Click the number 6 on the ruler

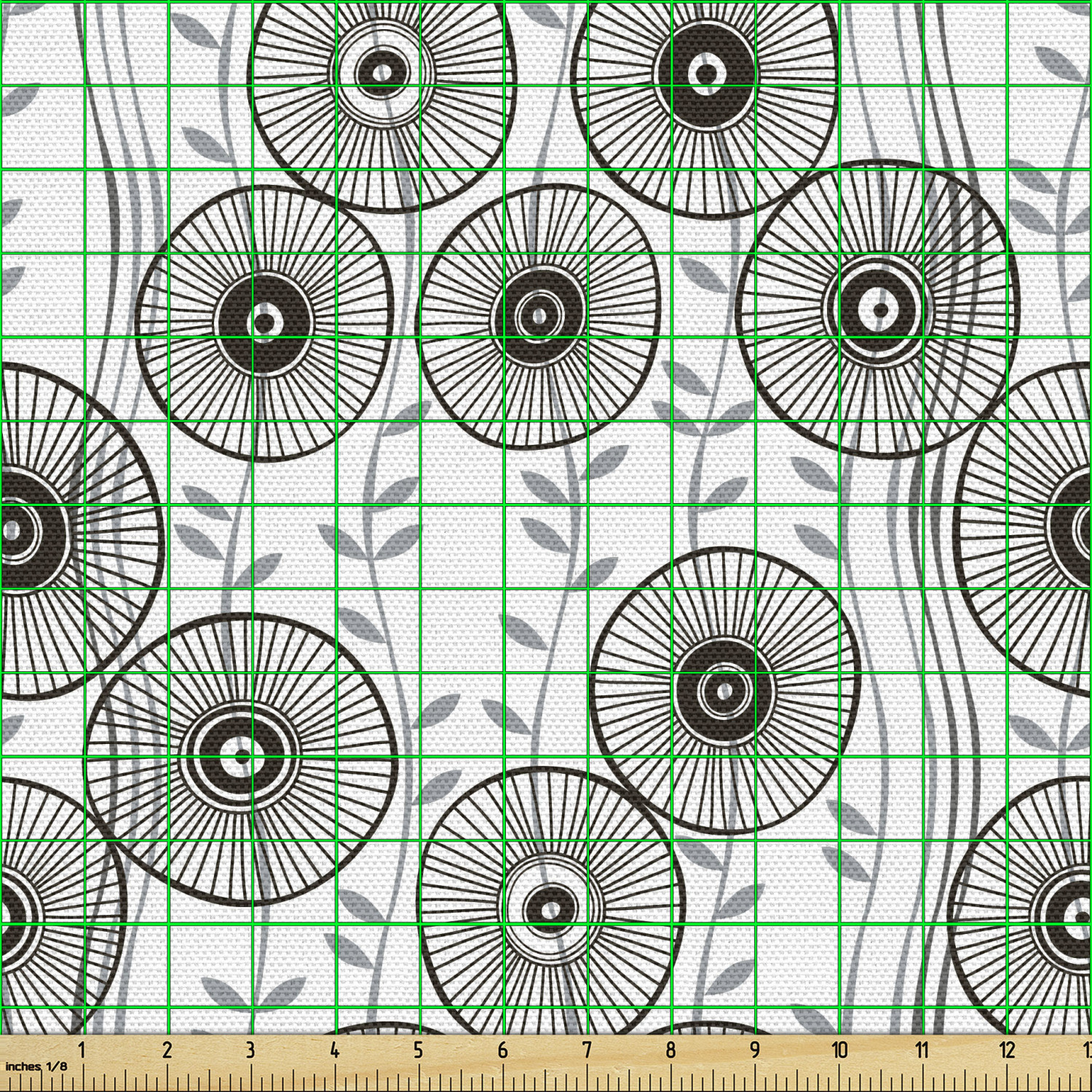(x=502, y=1051)
